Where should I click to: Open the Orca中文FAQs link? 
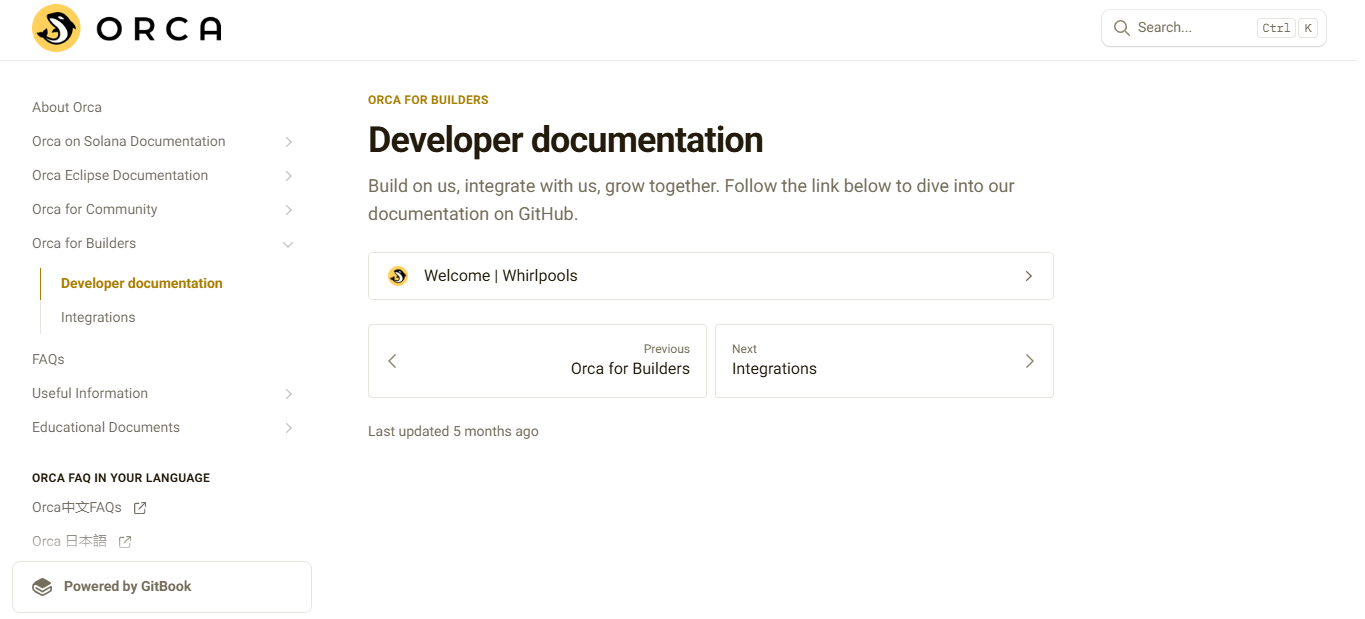[77, 507]
